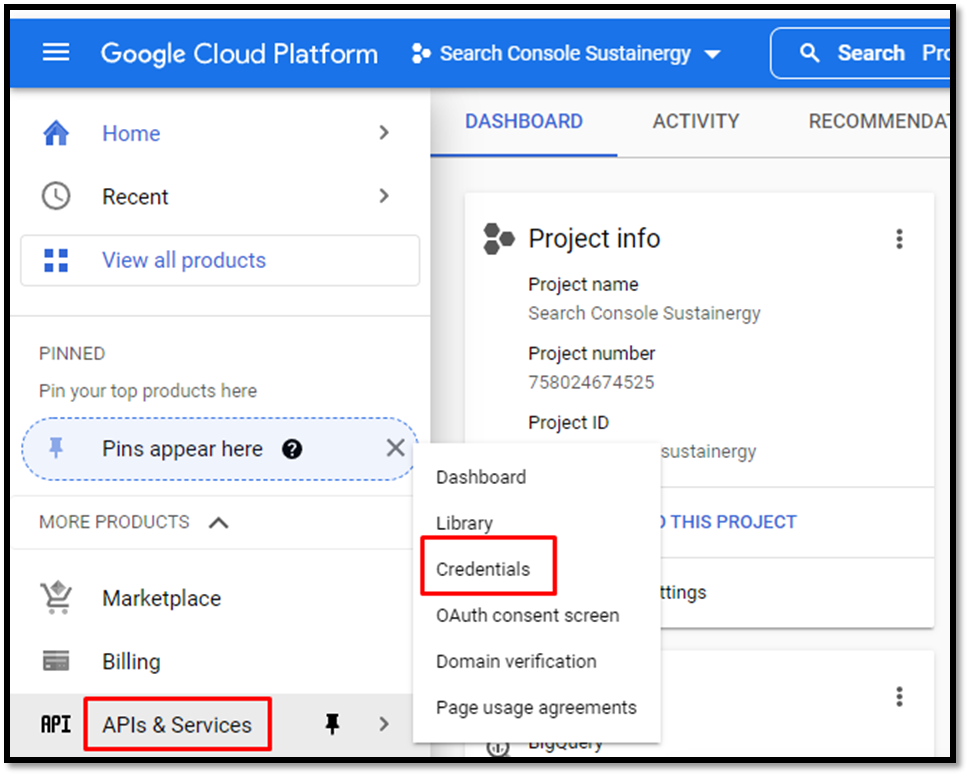Dismiss the Pins appear here hint
This screenshot has height=776, width=969.
tap(396, 448)
